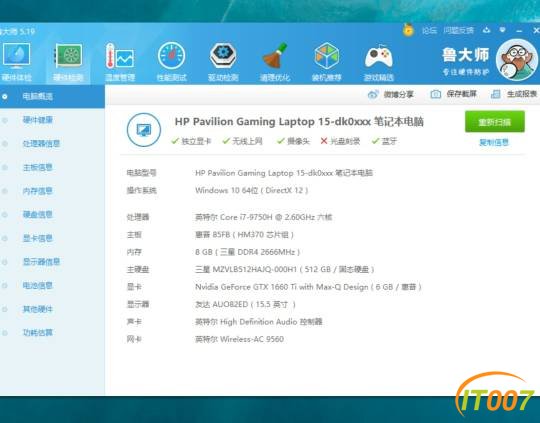Click the 85FB HM370 motherboard value
The width and height of the screenshot is (540, 423).
point(244,235)
